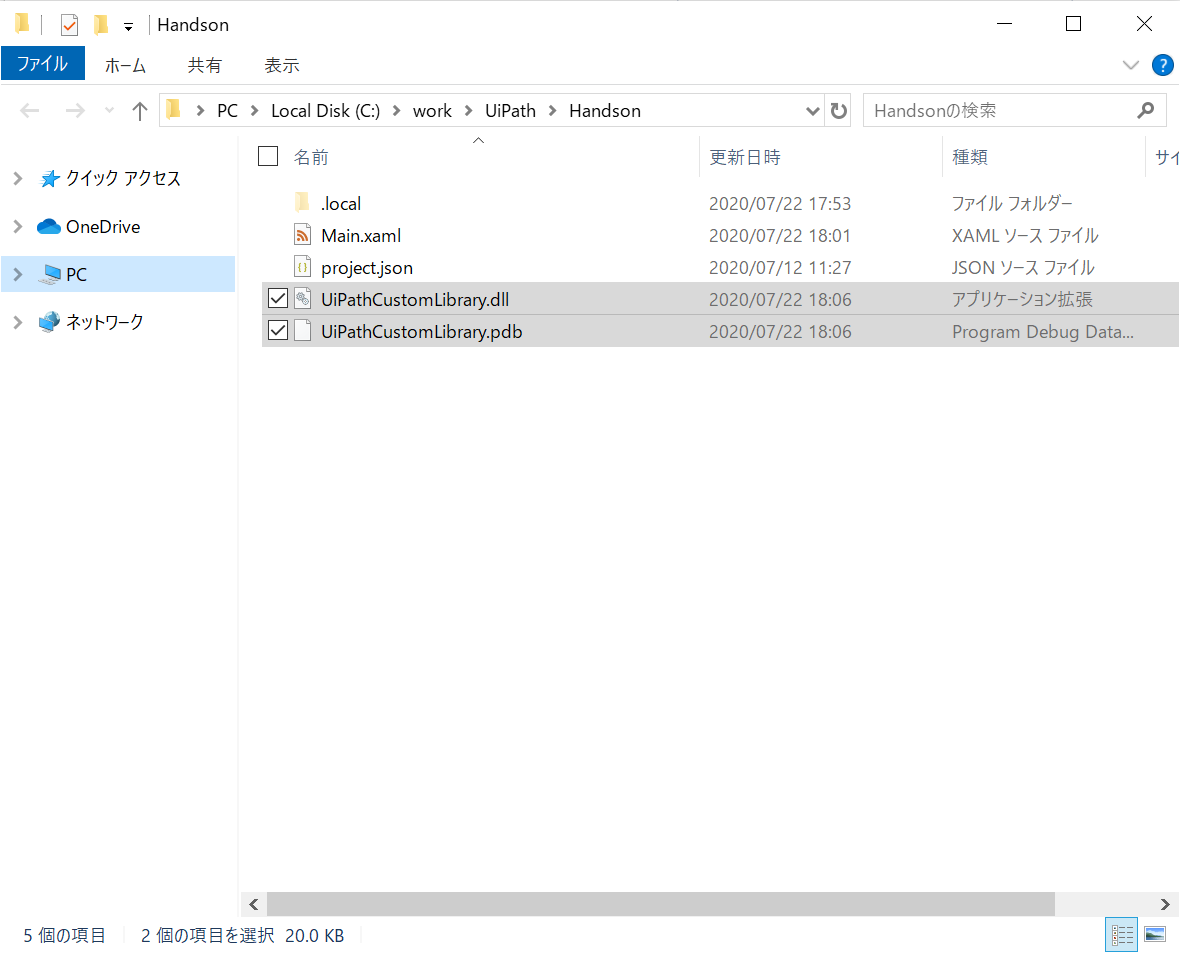Viewport: 1180px width, 953px height.
Task: Expand OneDrive in navigation pane
Action: pos(18,226)
